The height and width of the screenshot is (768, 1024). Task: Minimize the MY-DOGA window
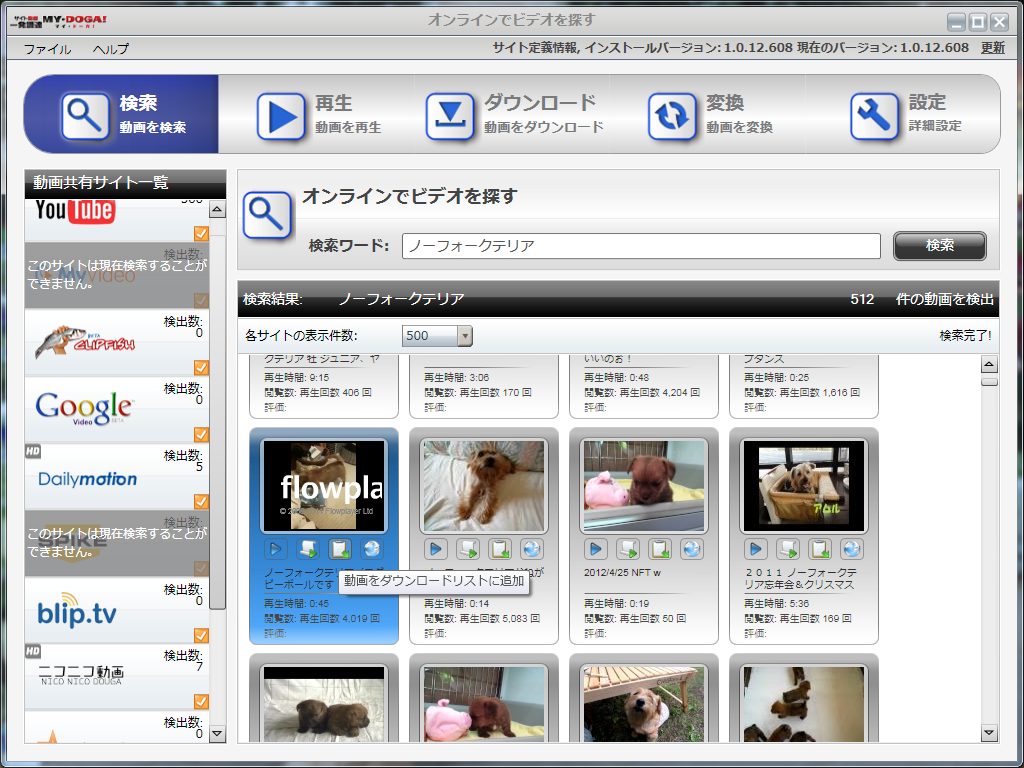(x=957, y=22)
